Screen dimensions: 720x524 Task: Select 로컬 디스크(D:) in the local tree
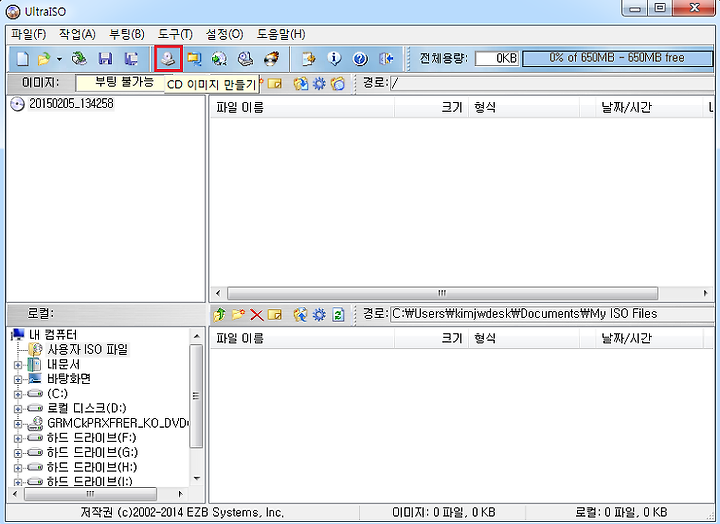pos(87,408)
